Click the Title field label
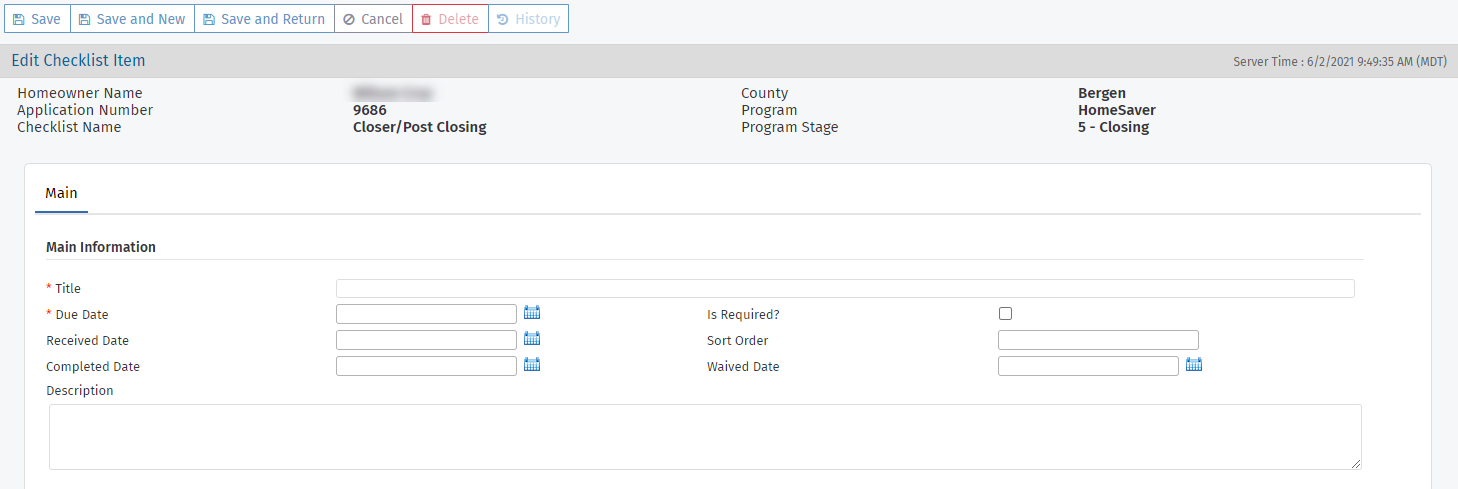This screenshot has width=1458, height=489. [68, 288]
